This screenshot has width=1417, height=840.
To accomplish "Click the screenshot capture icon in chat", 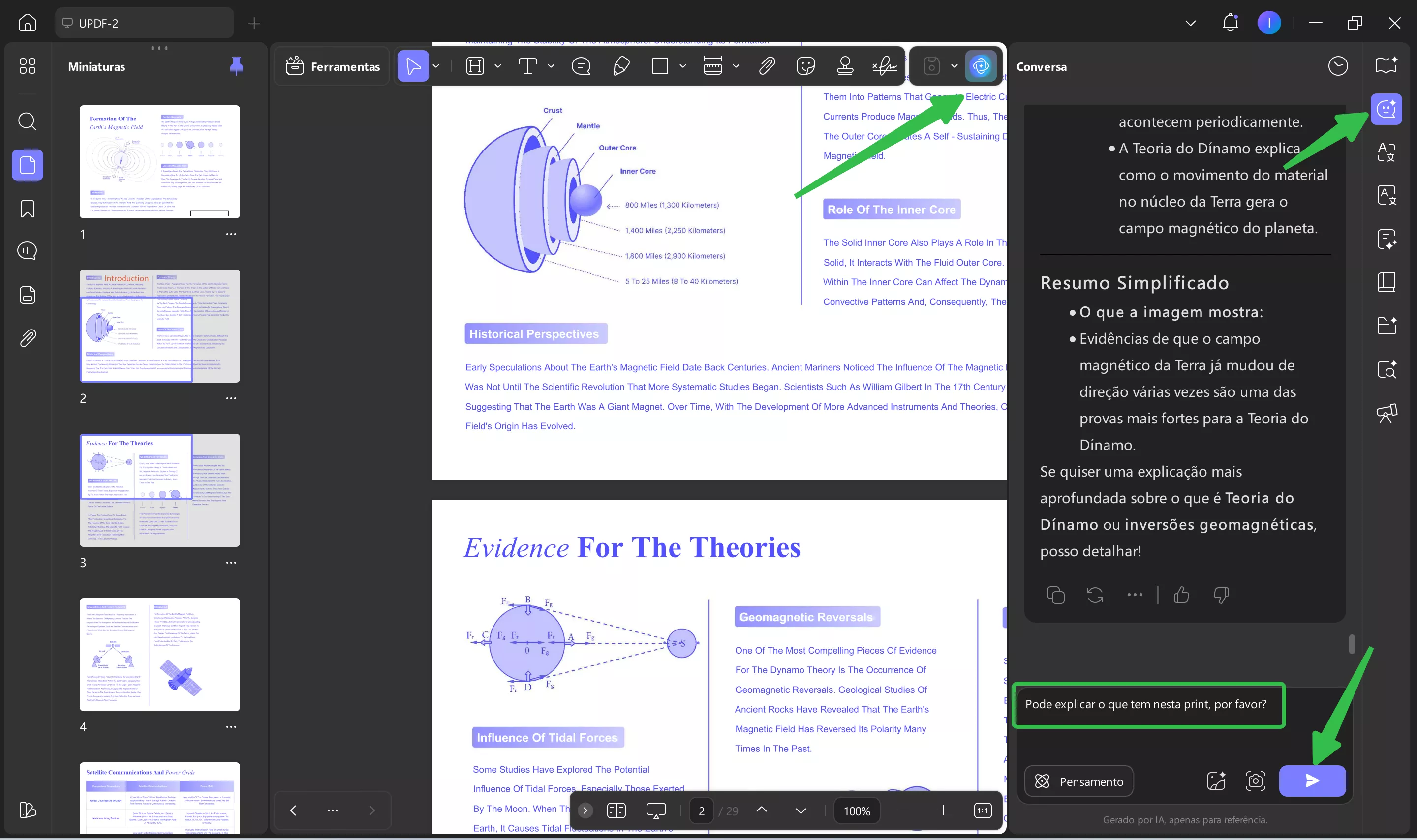I will click(1255, 780).
